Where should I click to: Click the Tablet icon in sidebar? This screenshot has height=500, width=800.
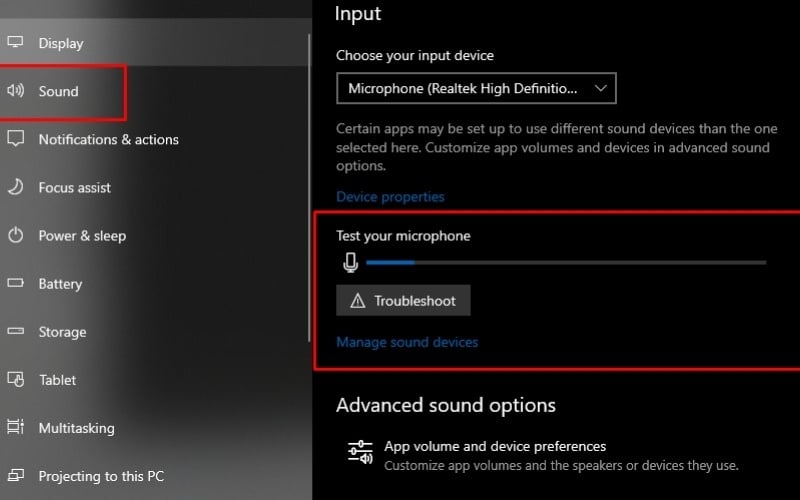(x=15, y=380)
